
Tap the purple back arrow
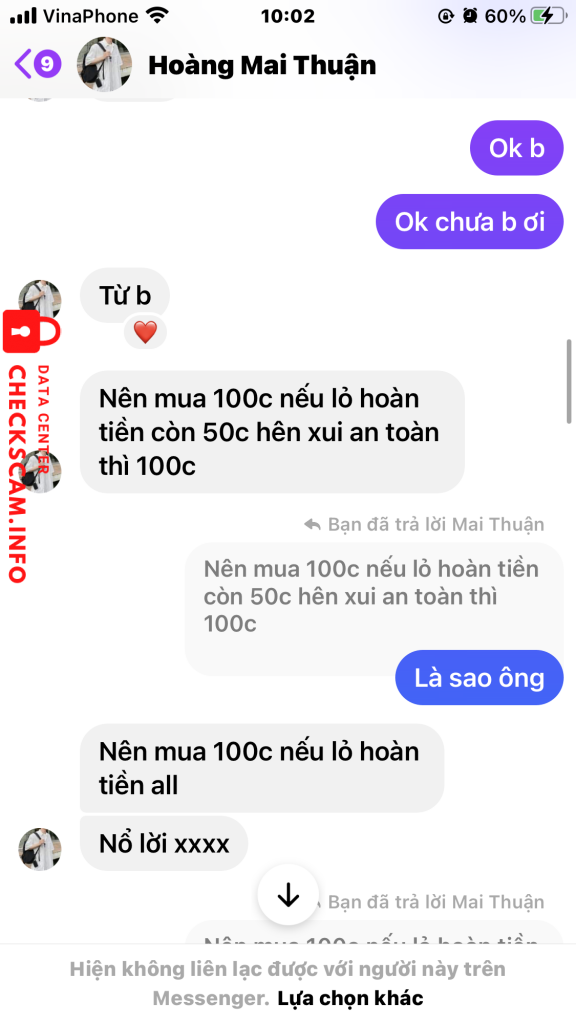(x=22, y=64)
